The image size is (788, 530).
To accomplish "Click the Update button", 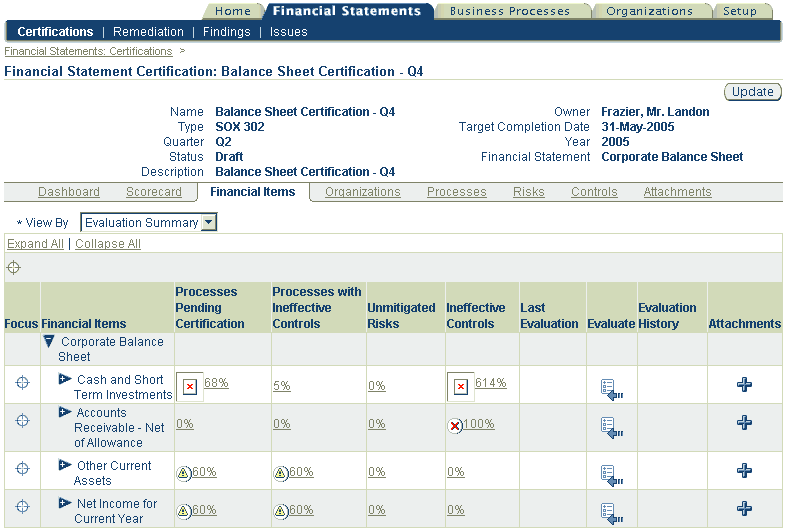I will [x=752, y=92].
